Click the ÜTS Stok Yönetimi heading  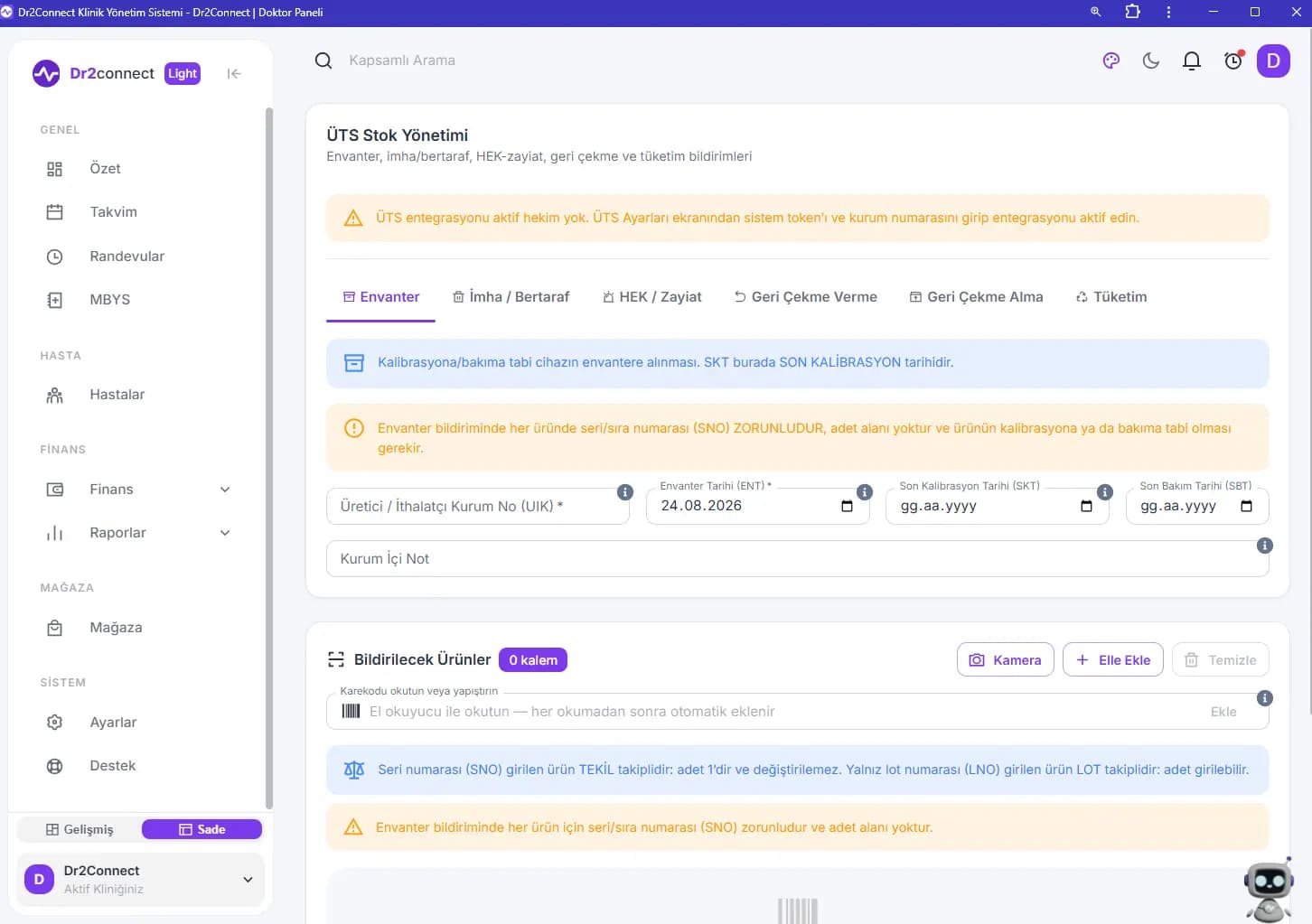click(x=398, y=135)
